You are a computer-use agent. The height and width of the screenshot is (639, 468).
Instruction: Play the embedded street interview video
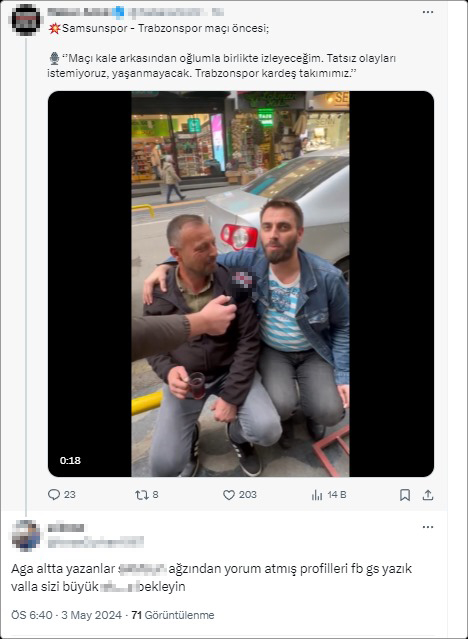click(241, 284)
